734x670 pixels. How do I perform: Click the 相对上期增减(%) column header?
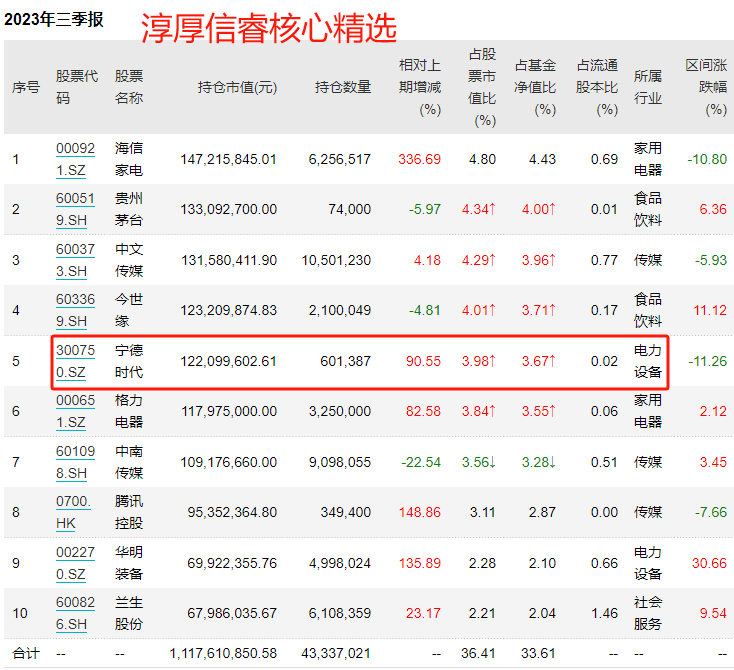click(x=420, y=87)
